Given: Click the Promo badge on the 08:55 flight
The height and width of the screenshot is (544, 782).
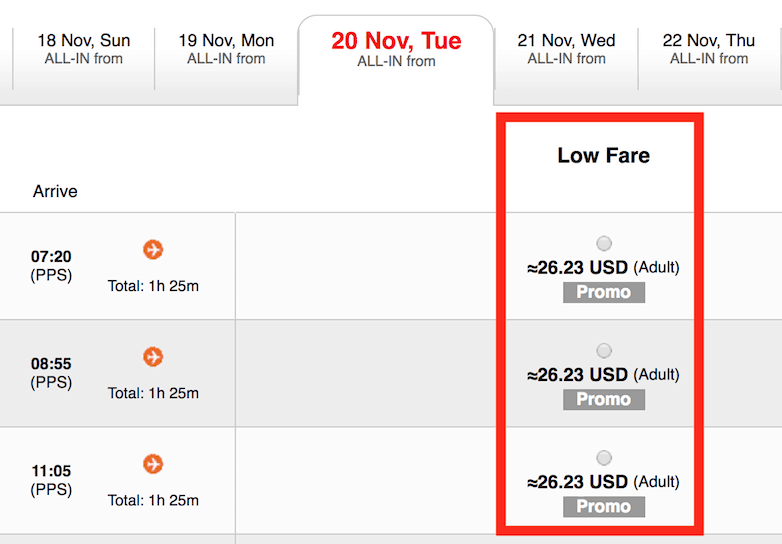Looking at the screenshot, I should click(x=604, y=399).
